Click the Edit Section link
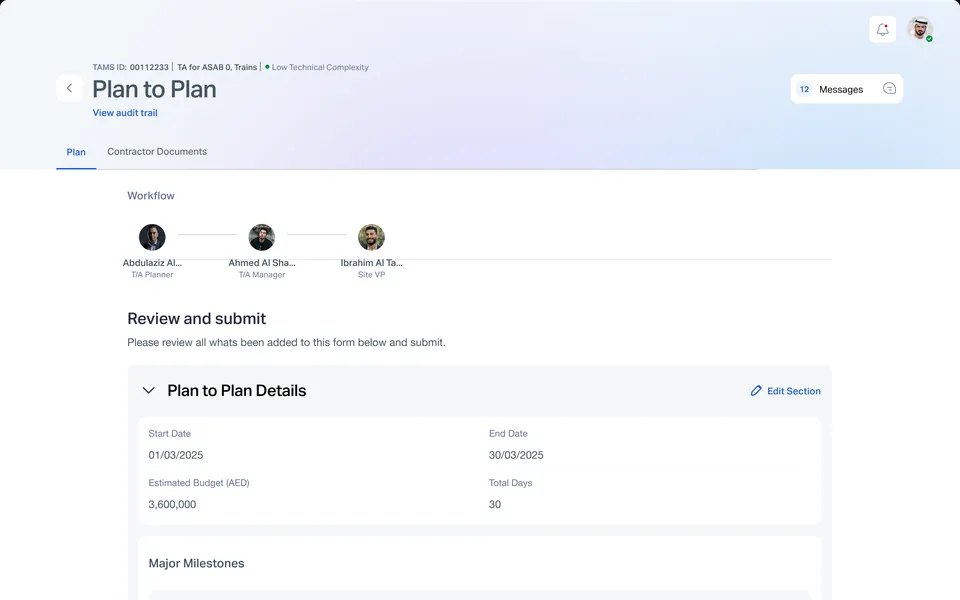The image size is (960, 600). tap(786, 391)
